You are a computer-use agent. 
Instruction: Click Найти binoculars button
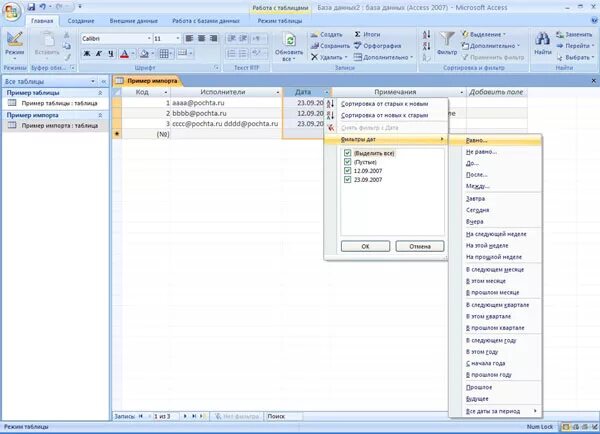point(543,43)
